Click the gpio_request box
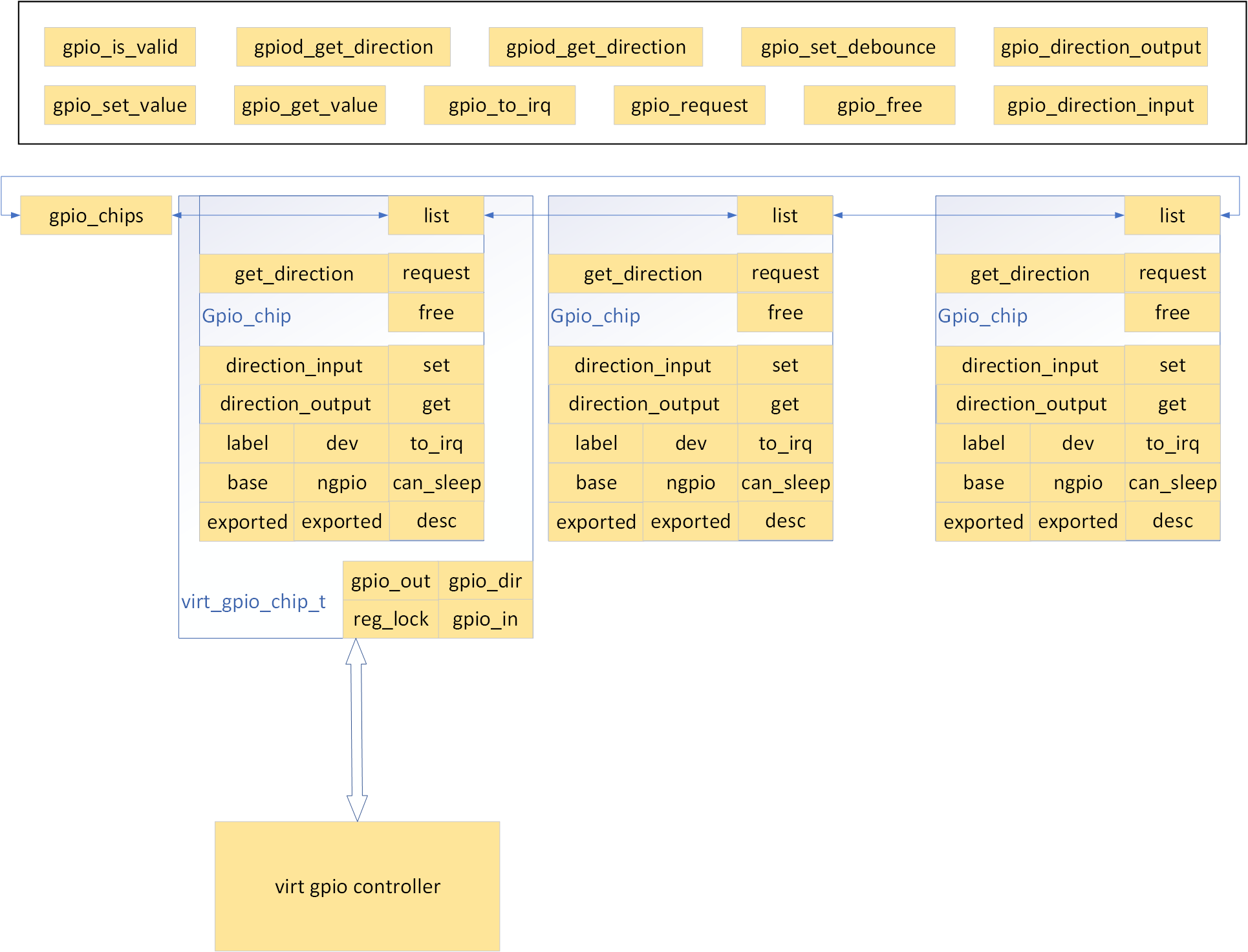Screen dimensions: 1248x952 point(689,105)
